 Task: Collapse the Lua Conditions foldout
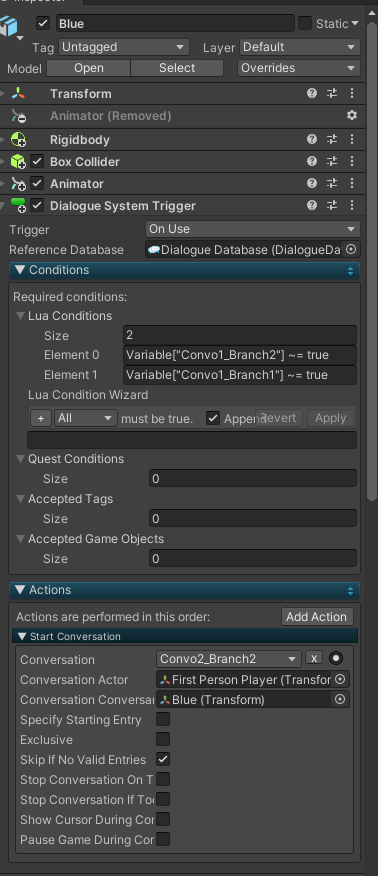pos(21,316)
